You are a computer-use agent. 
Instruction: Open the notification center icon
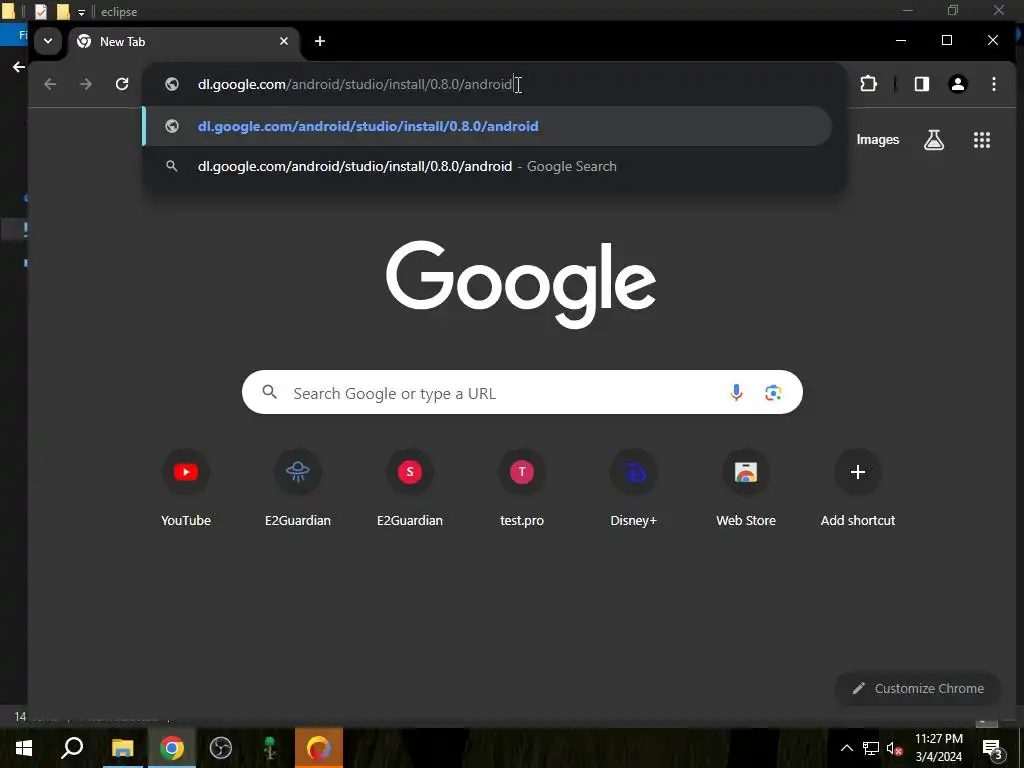click(x=993, y=748)
